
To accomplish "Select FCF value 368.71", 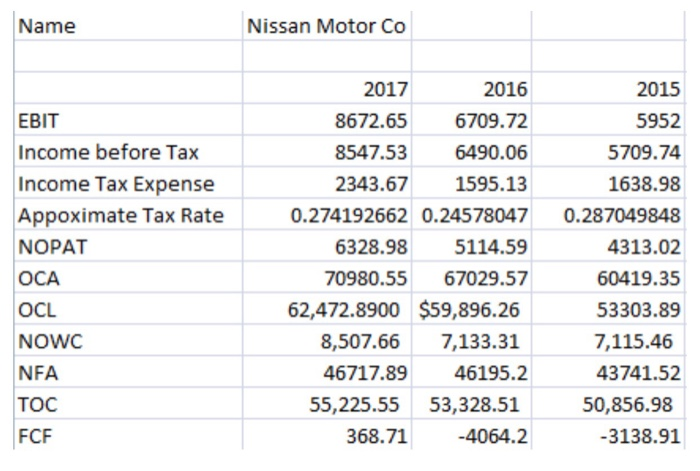I will [x=327, y=435].
